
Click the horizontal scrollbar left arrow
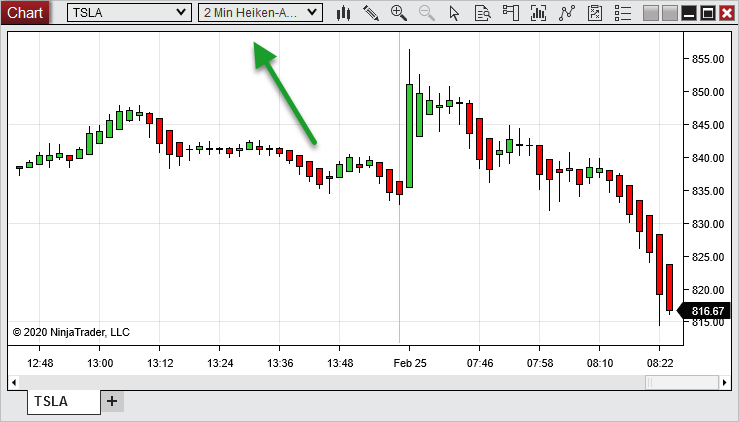(13, 382)
